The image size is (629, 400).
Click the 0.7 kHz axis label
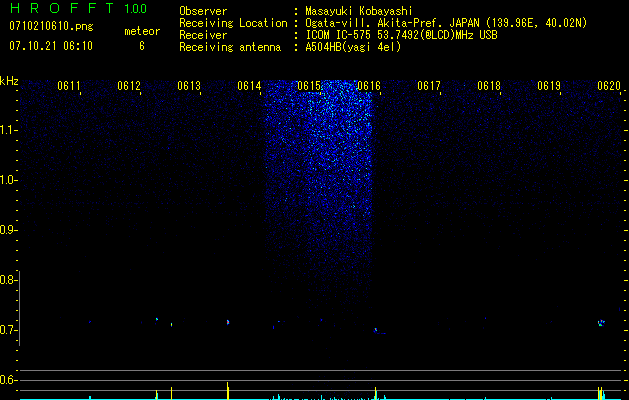8,330
